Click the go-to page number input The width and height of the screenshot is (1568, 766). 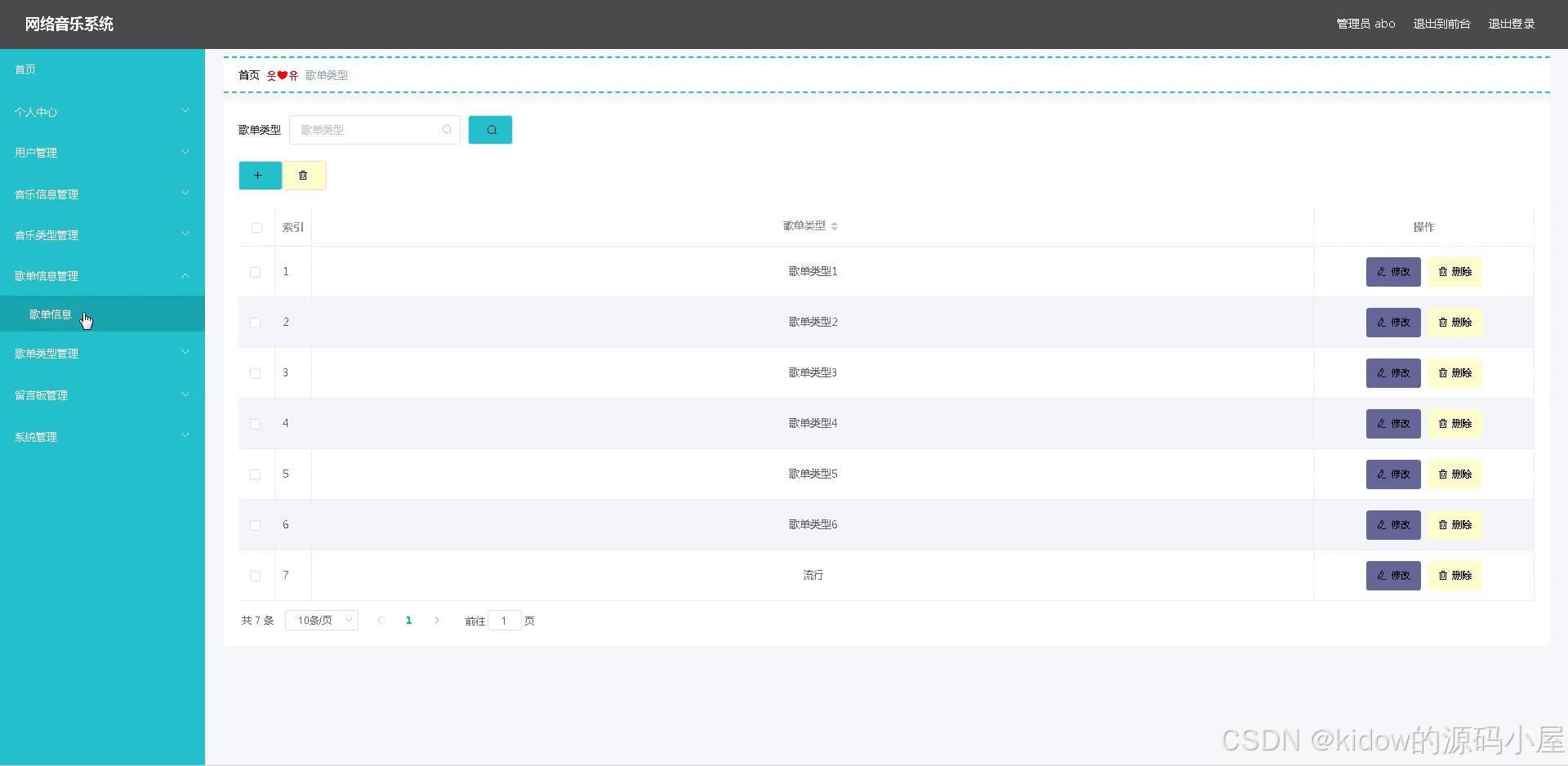tap(504, 621)
